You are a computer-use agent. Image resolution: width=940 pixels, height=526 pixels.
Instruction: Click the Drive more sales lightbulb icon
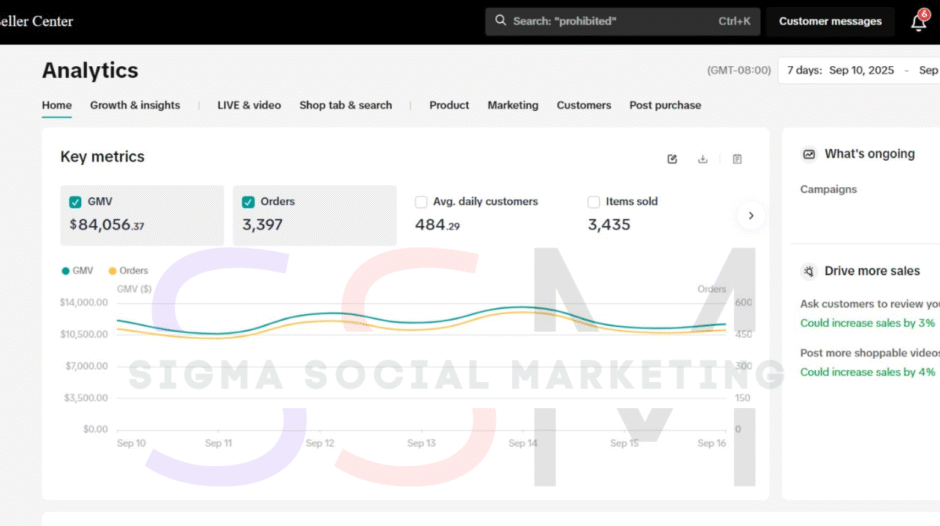(x=809, y=272)
